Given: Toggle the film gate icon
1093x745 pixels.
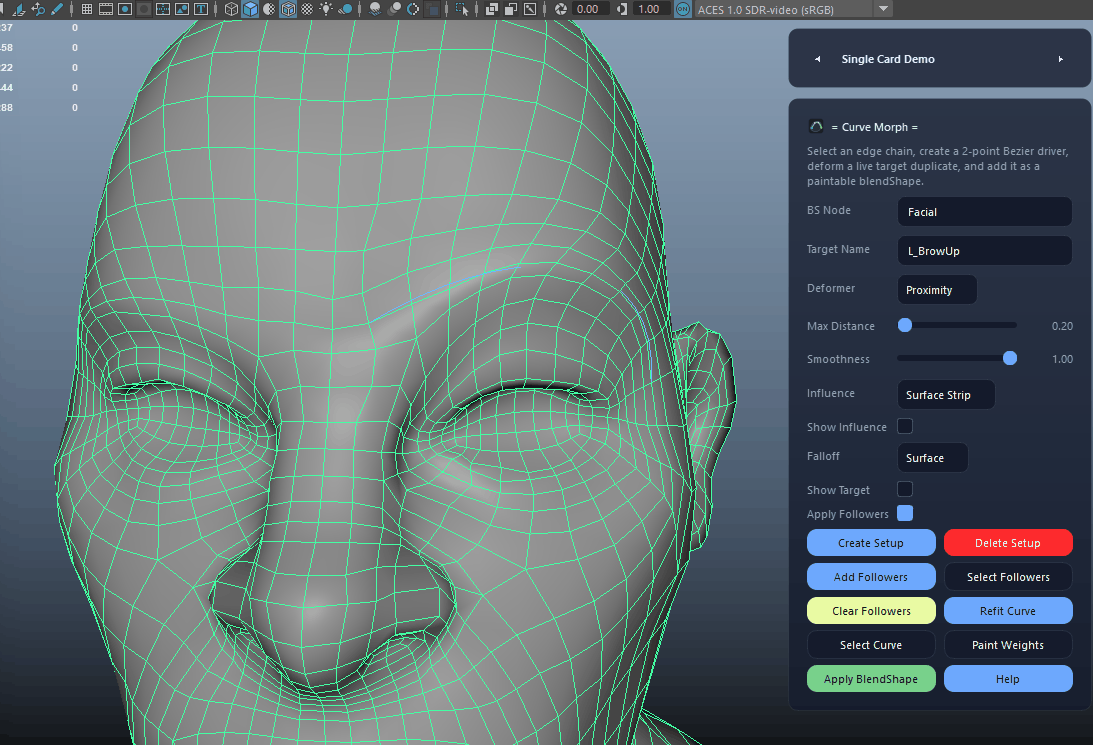Looking at the screenshot, I should (106, 9).
